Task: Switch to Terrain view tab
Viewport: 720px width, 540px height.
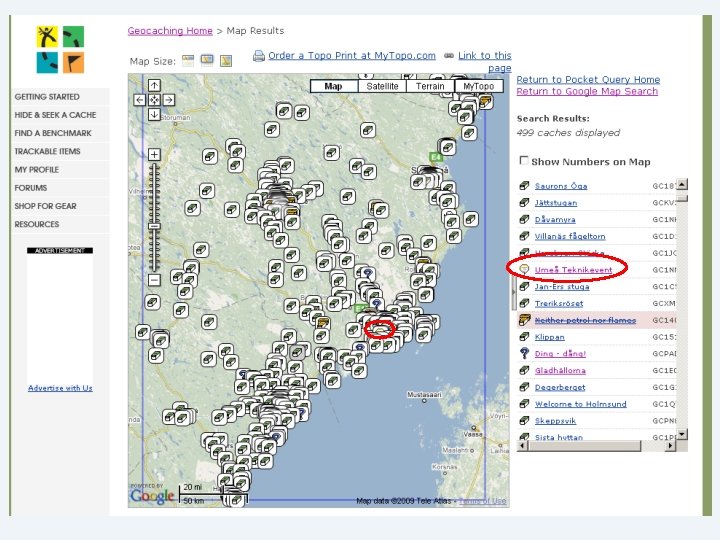Action: tap(430, 86)
